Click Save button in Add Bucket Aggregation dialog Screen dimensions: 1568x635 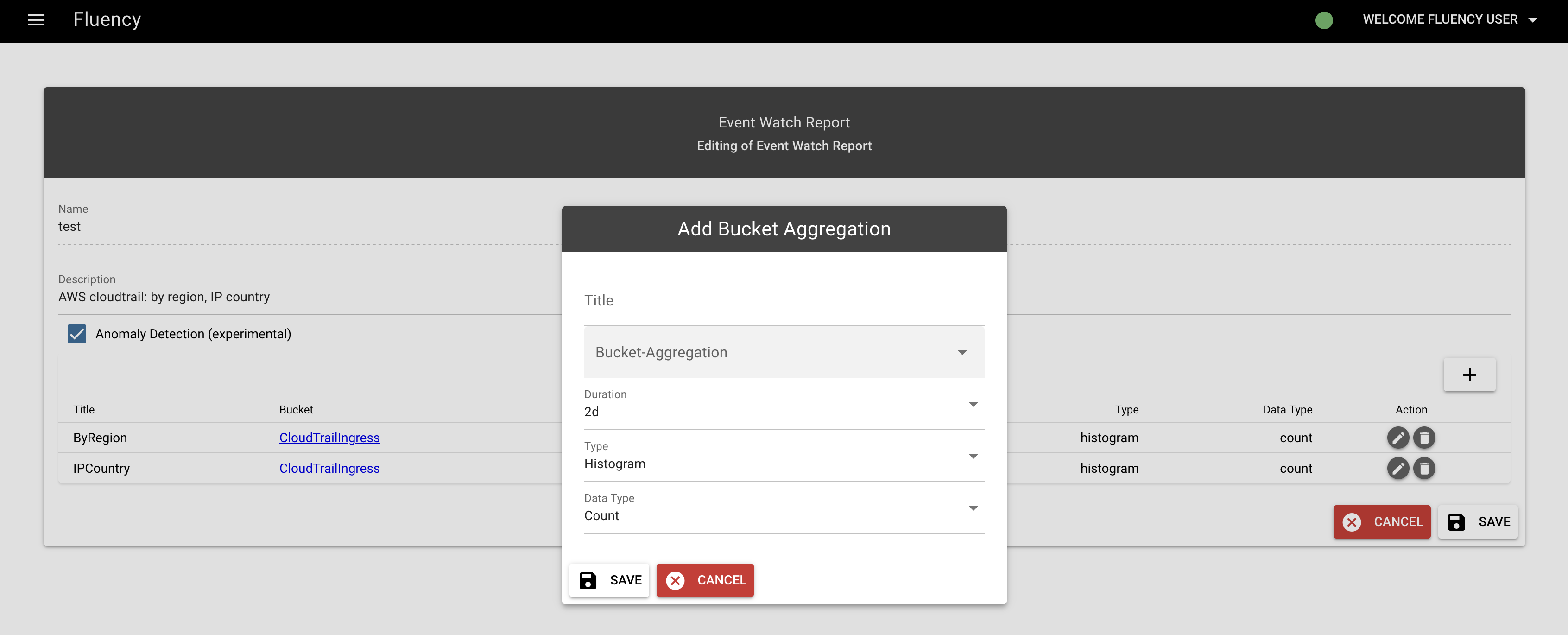tap(609, 580)
